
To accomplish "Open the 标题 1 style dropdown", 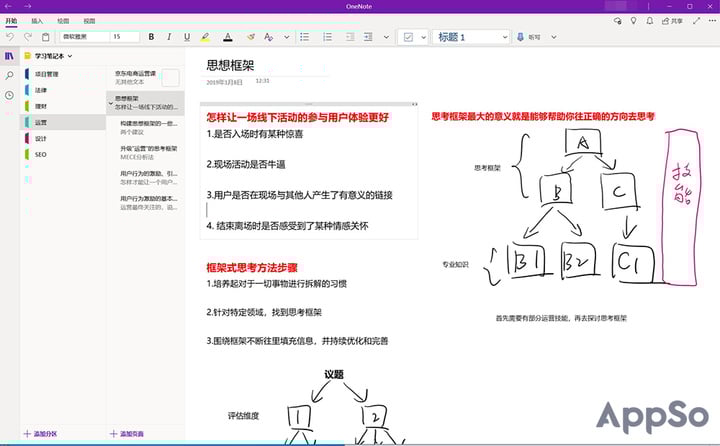I will pos(471,37).
